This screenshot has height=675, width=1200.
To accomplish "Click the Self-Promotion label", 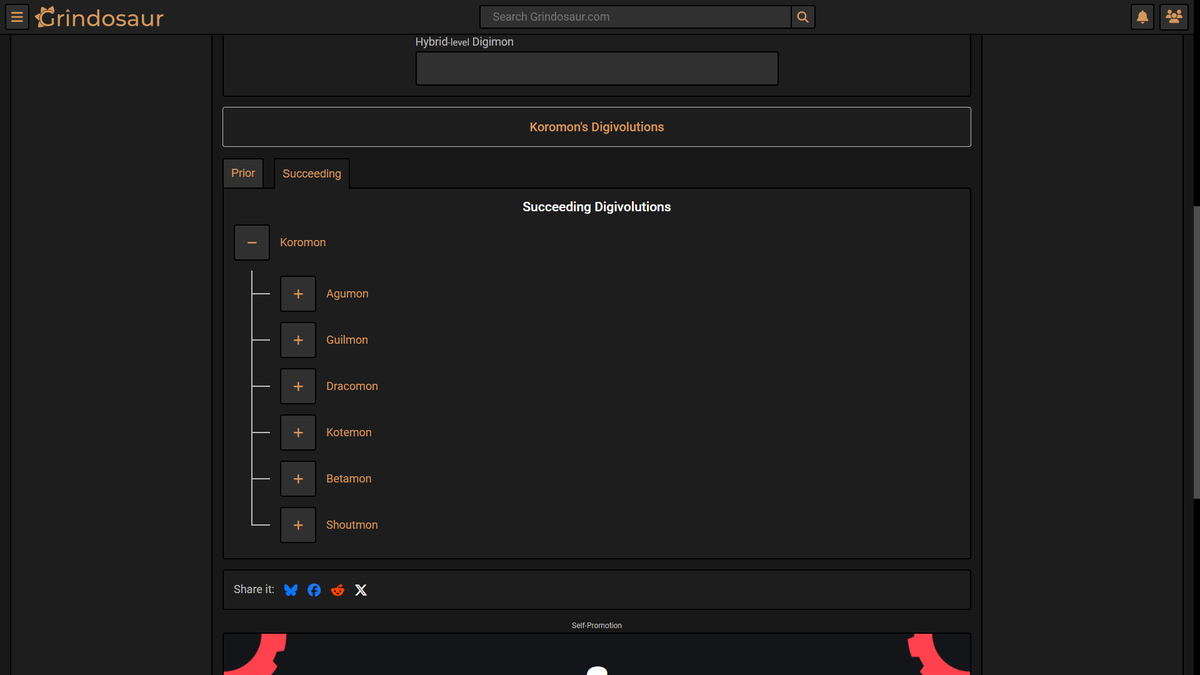I will click(597, 626).
